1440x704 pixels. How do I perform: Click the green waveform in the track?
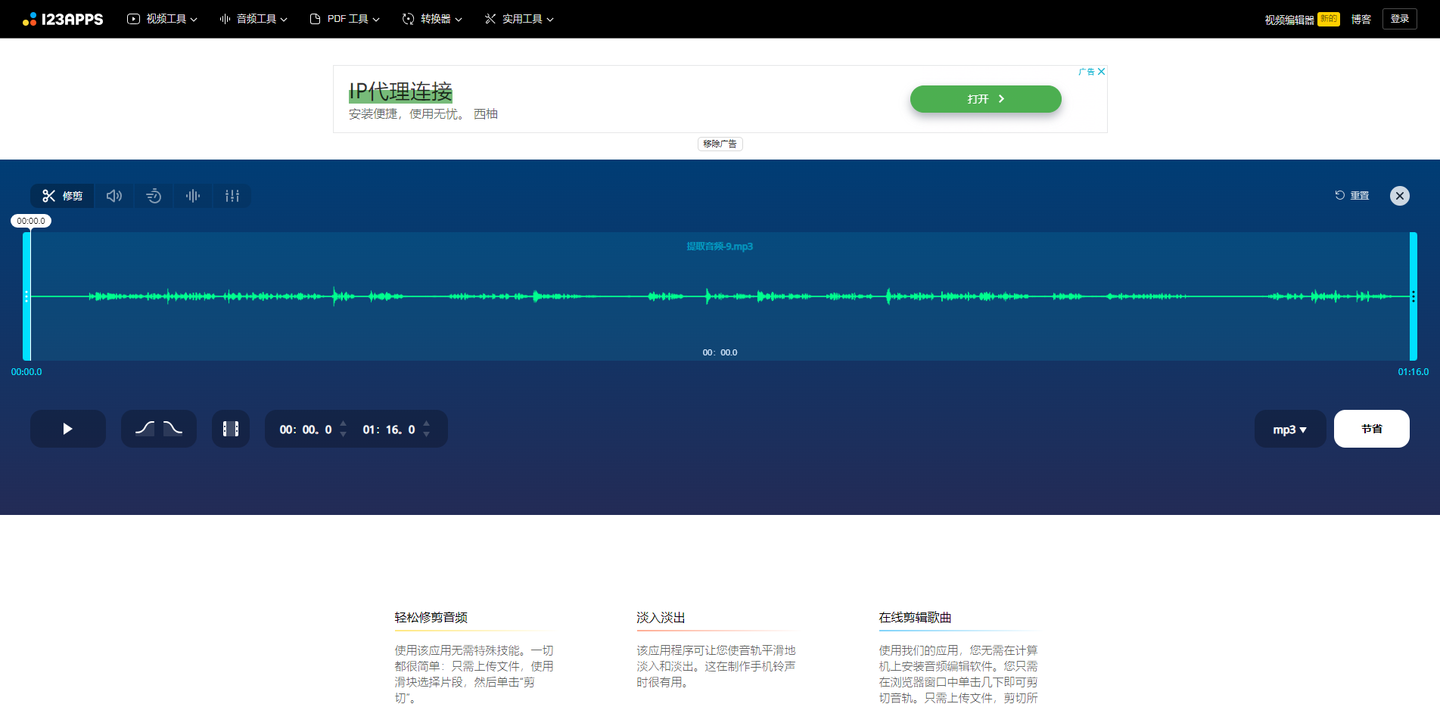[720, 296]
